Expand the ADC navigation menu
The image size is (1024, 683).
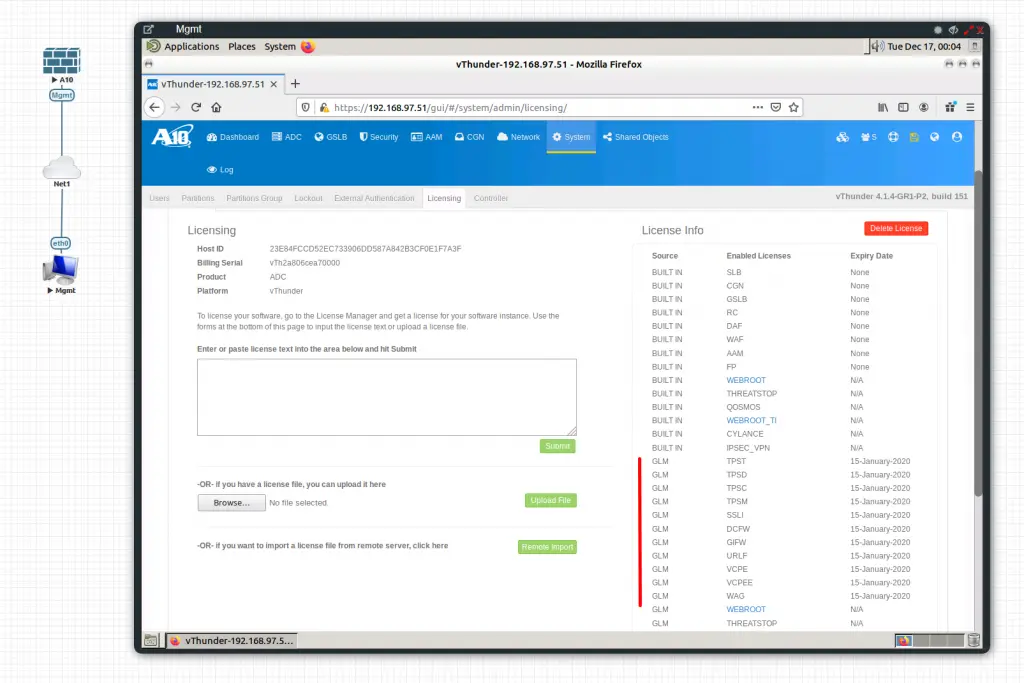tap(287, 137)
